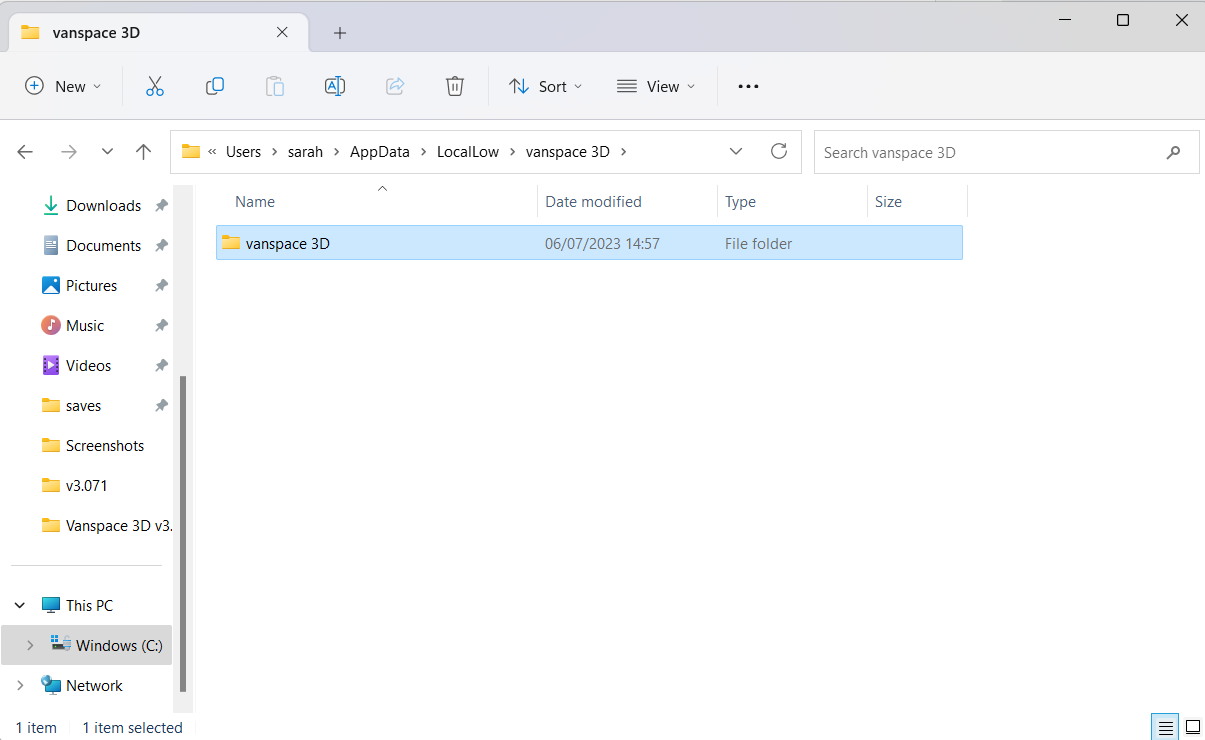Viewport: 1205px width, 740px height.
Task: Click the Share icon in toolbar
Action: tap(395, 87)
